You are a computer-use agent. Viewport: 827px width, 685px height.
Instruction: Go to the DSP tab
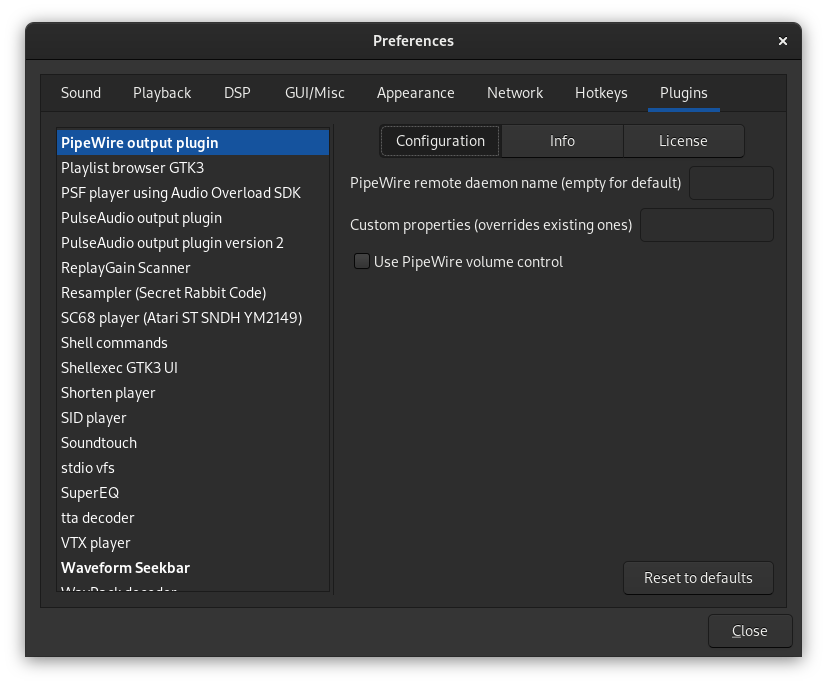237,93
